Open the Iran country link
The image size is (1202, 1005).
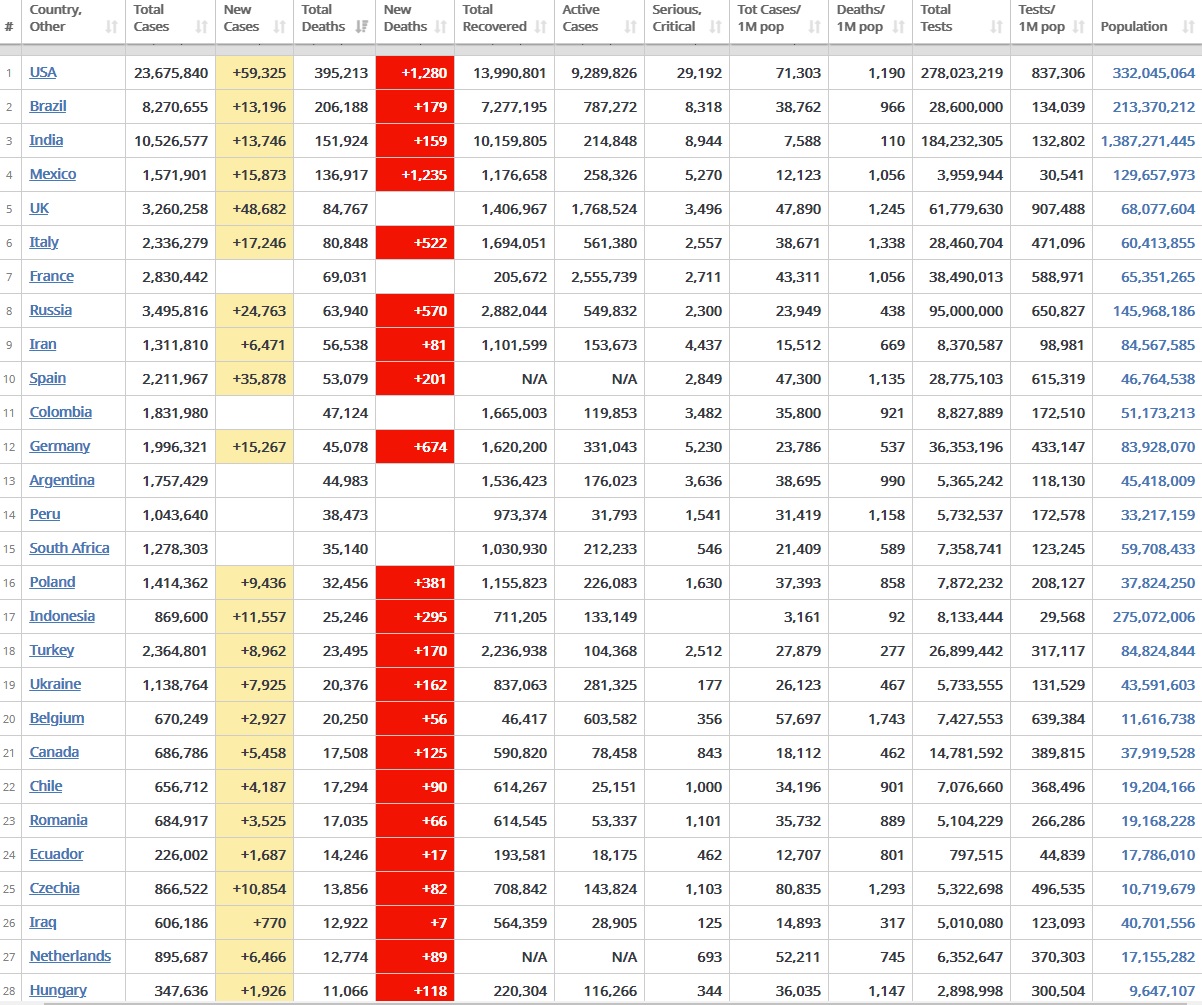tap(43, 344)
